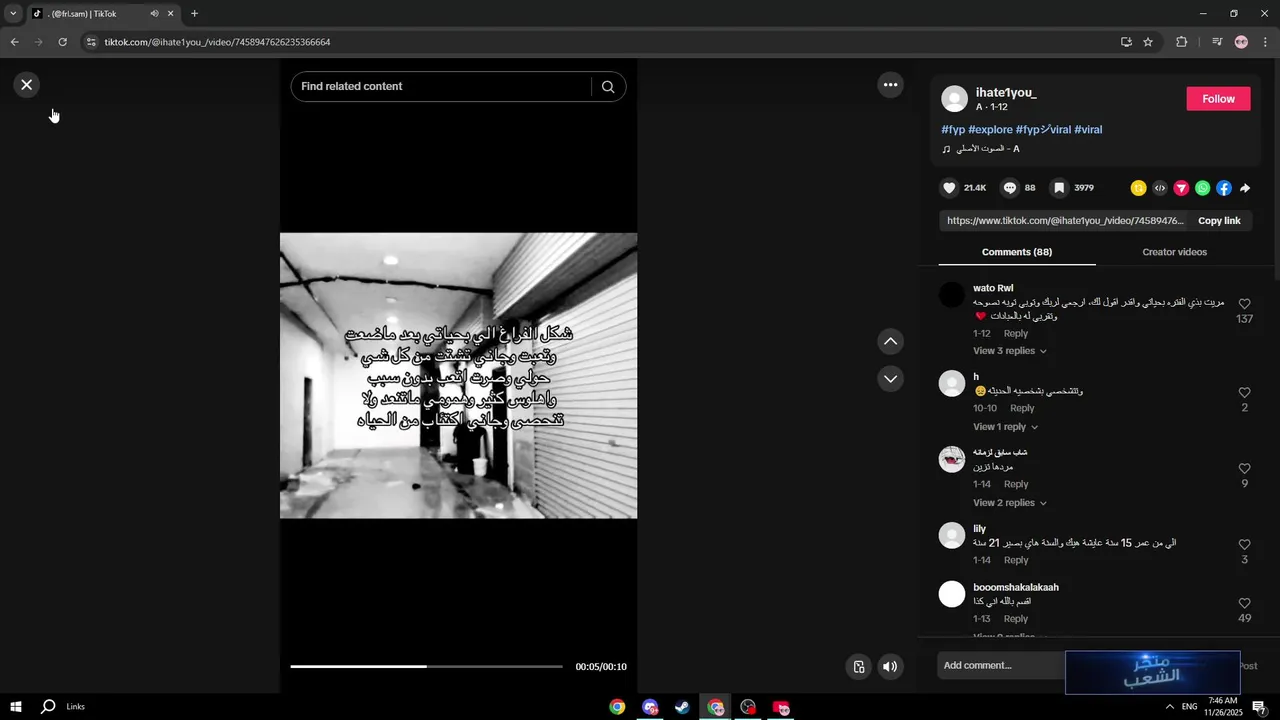The height and width of the screenshot is (720, 1280).
Task: Share video to WhatsApp
Action: (x=1202, y=188)
